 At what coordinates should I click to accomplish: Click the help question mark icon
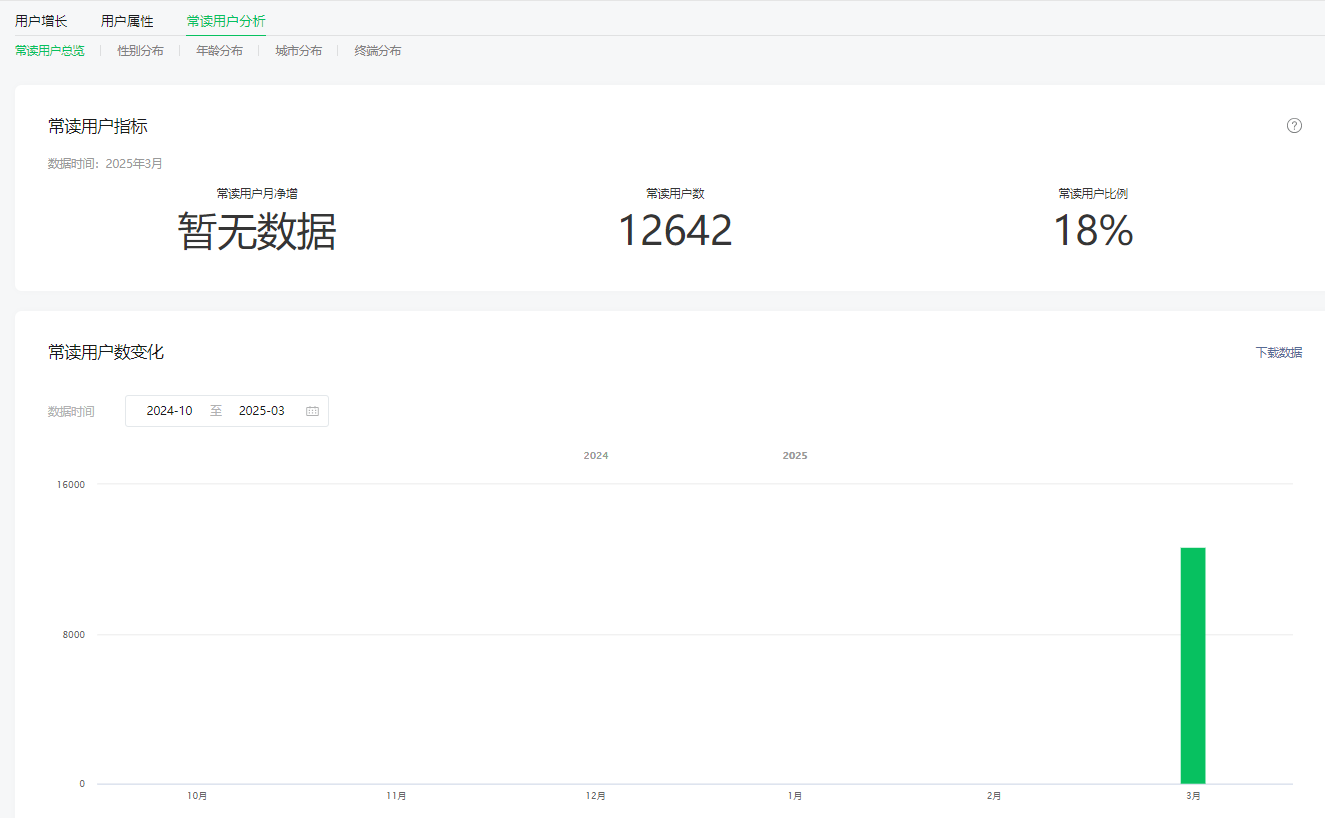[1294, 126]
